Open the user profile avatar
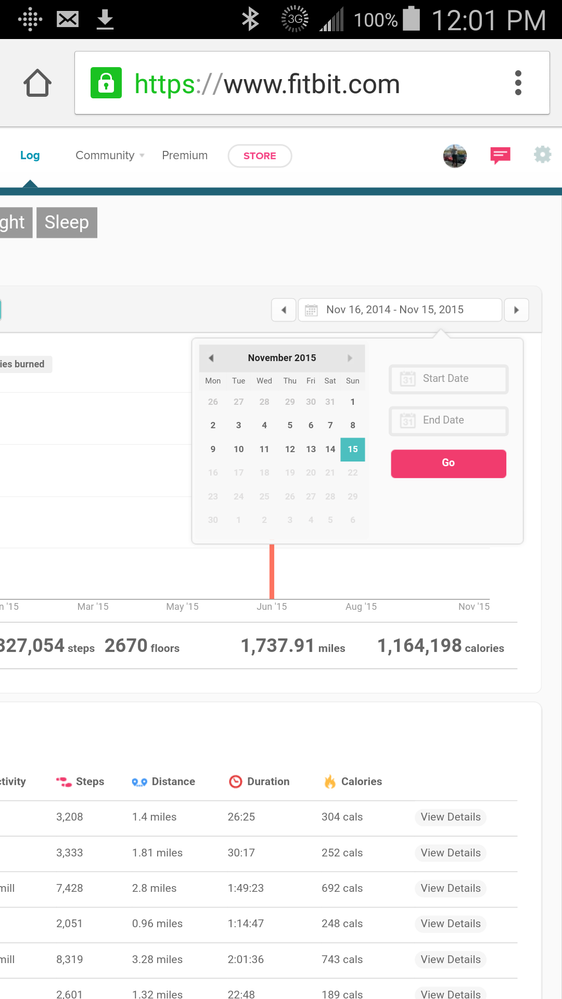Viewport: 562px width, 999px height. tap(455, 155)
